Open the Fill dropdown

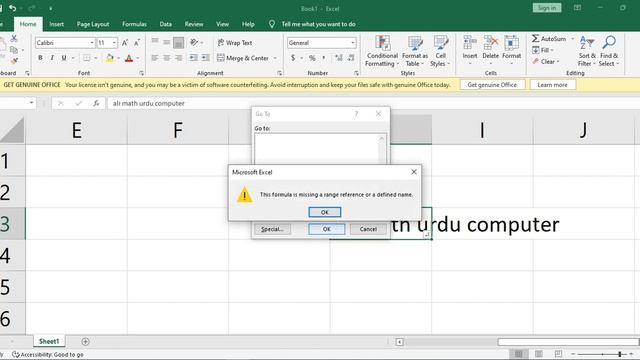click(x=543, y=50)
